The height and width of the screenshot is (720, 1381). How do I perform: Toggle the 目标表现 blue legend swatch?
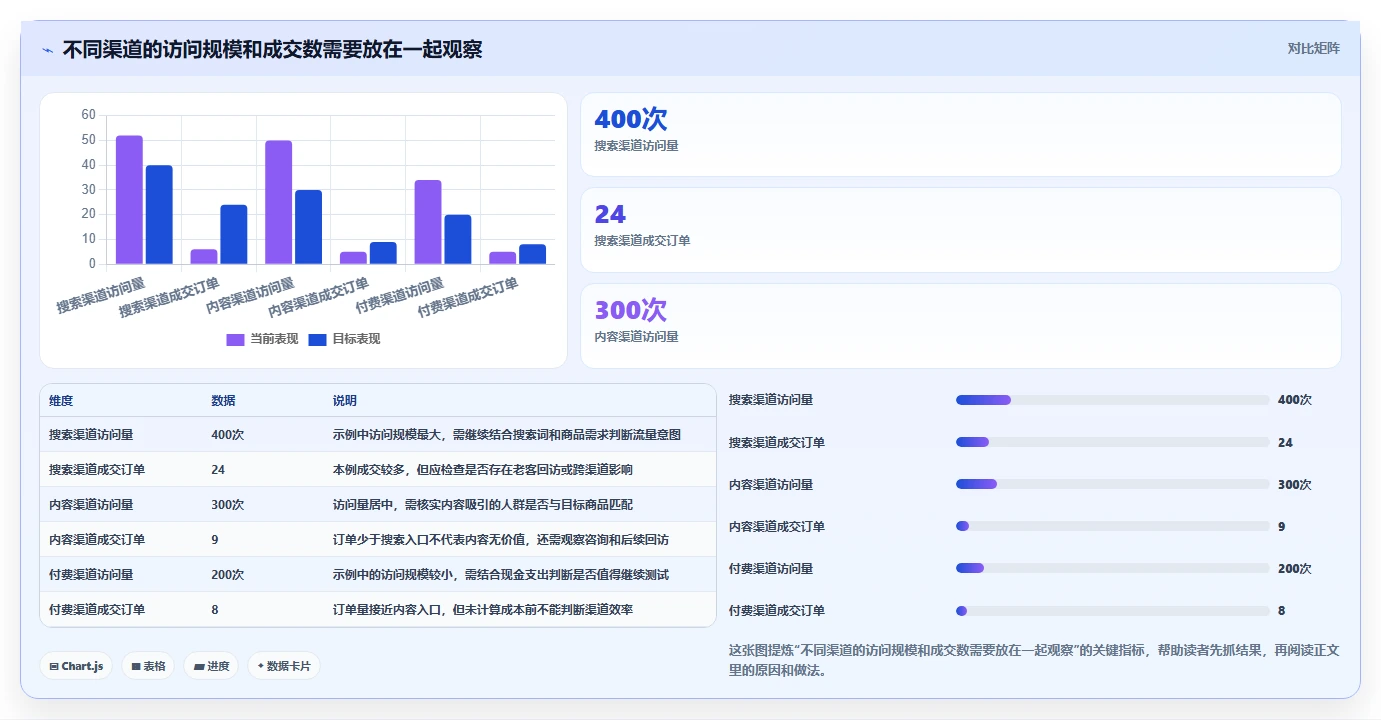point(317,339)
